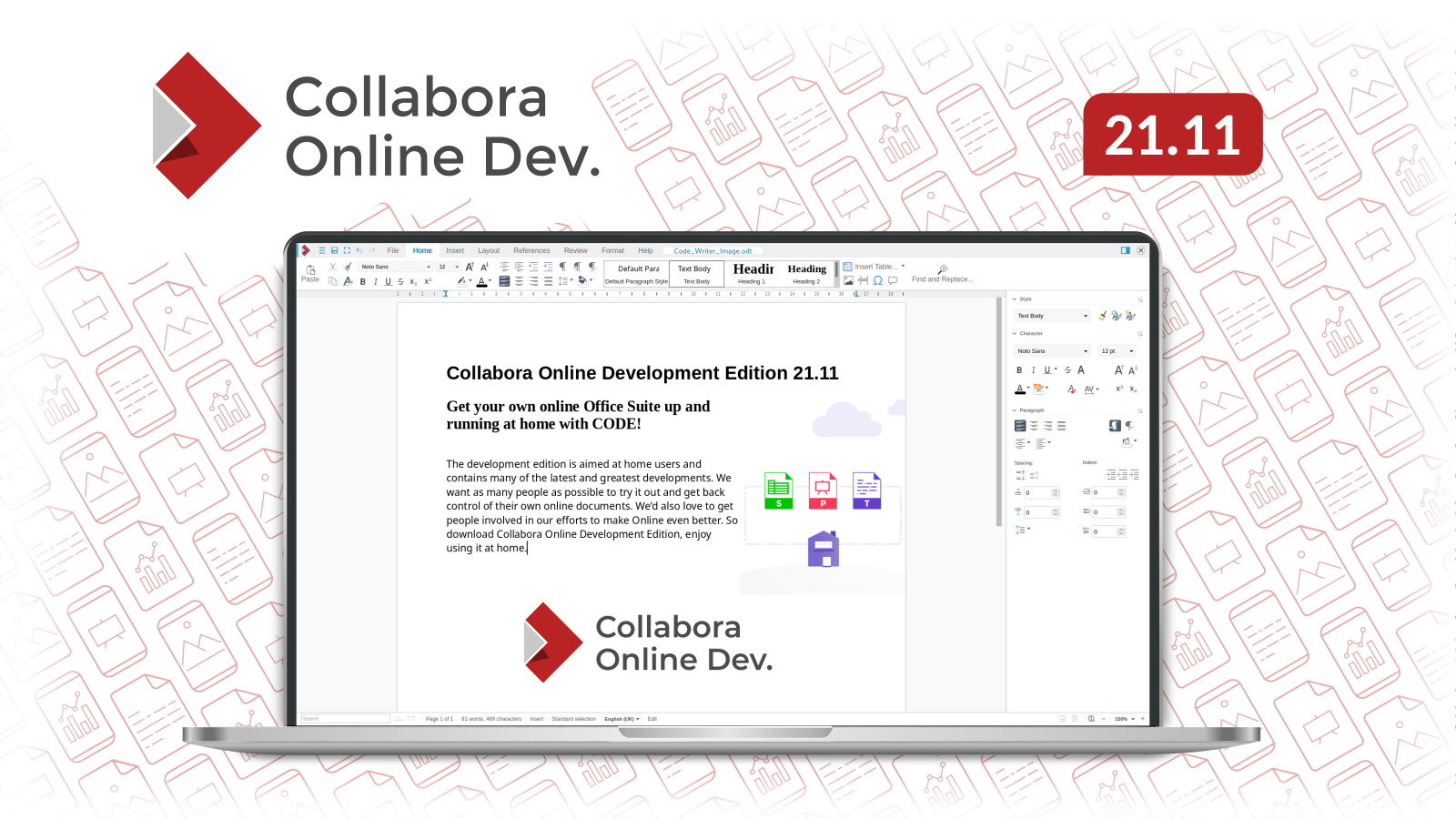Switch to the References tab
This screenshot has height=819, width=1456.
point(531,250)
